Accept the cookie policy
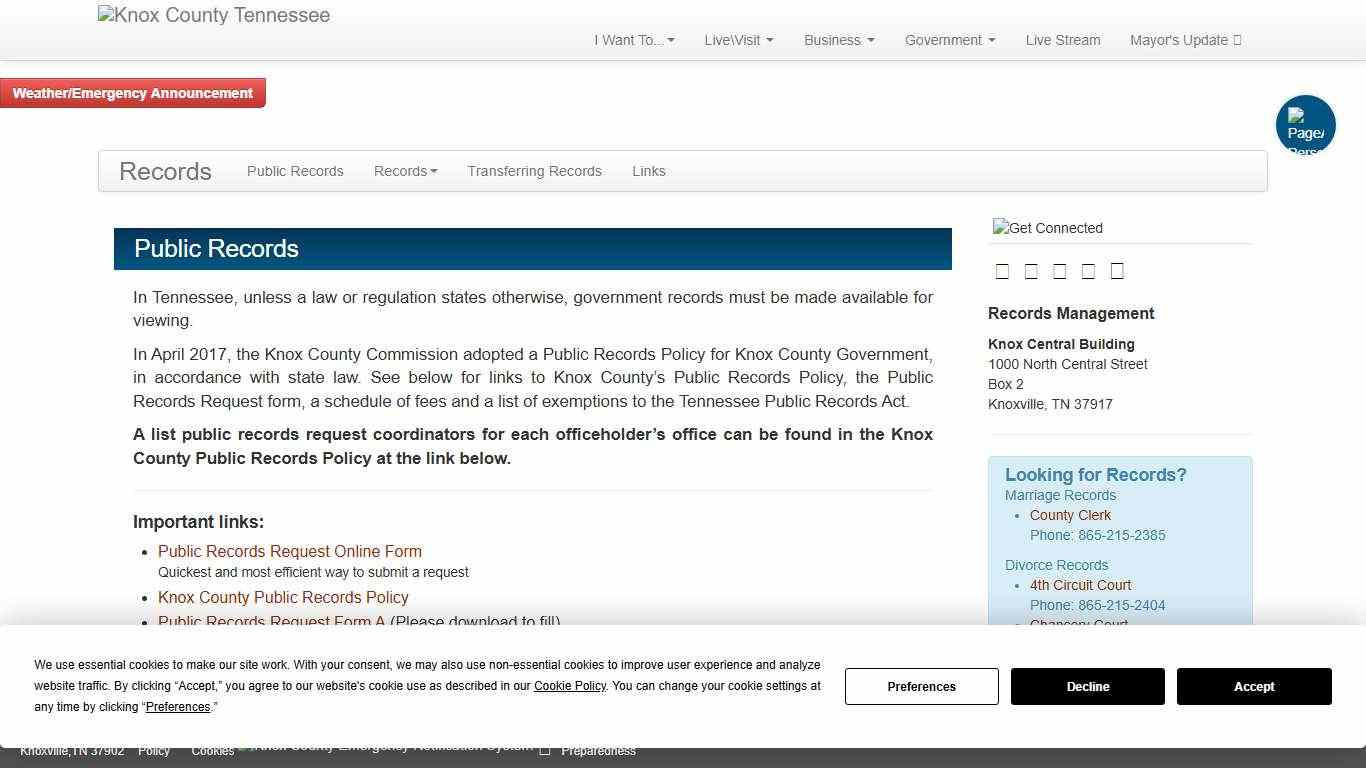Screen dimensions: 1366x768 (1254, 686)
